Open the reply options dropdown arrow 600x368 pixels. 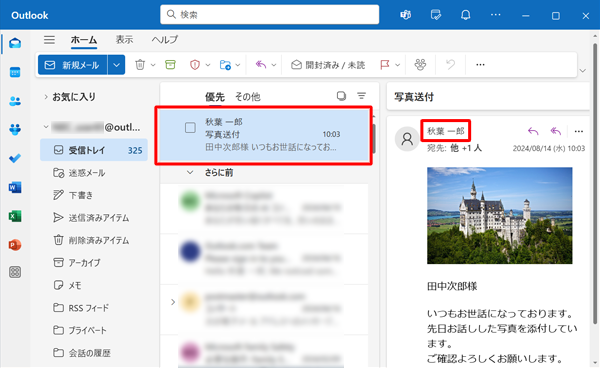tap(274, 65)
